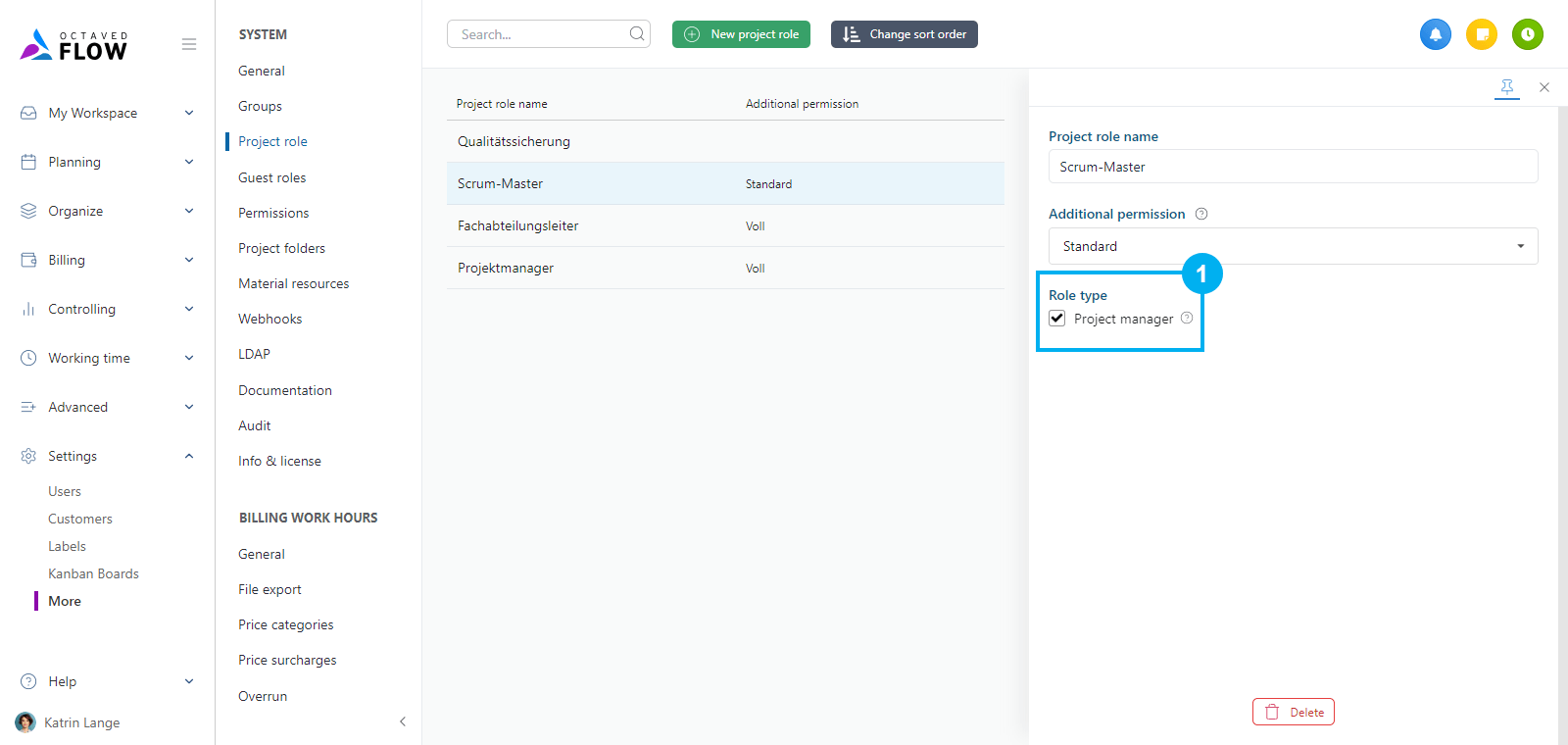Expand the Controlling chevron
Image resolution: width=1568 pixels, height=745 pixels.
click(189, 309)
